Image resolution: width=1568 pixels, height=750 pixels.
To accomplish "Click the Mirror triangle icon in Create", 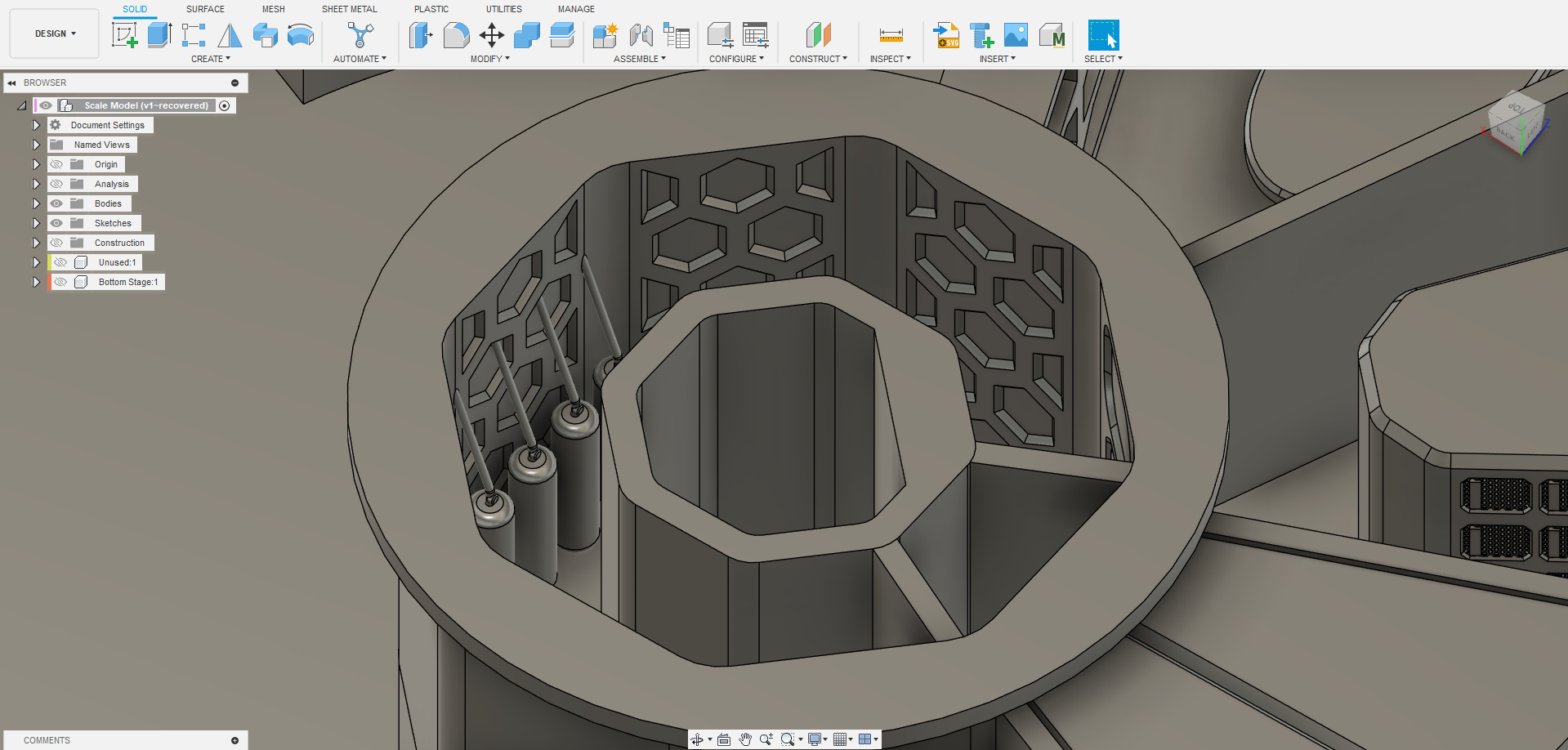I will (x=230, y=35).
